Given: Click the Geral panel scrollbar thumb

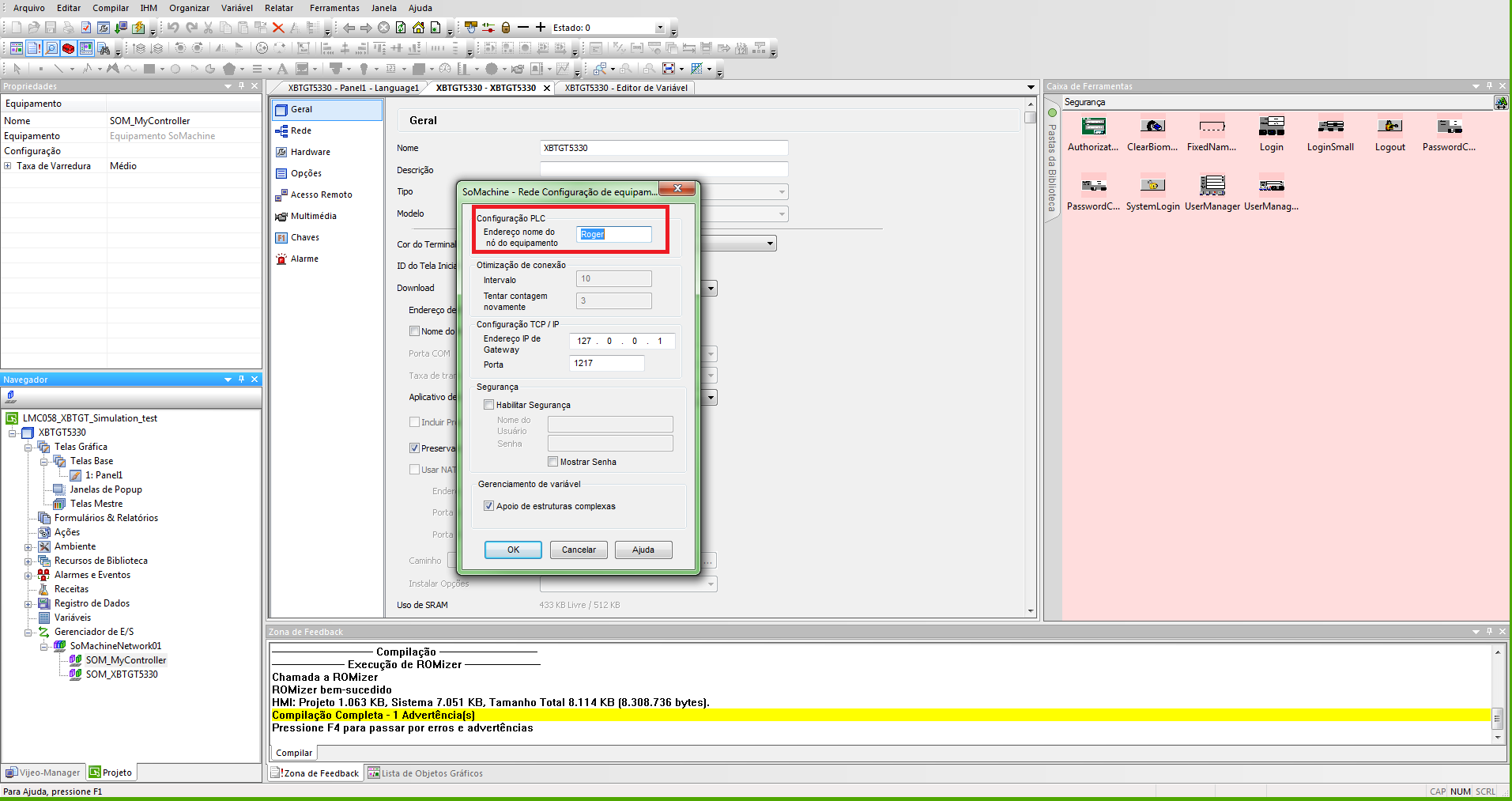Looking at the screenshot, I should [1030, 117].
